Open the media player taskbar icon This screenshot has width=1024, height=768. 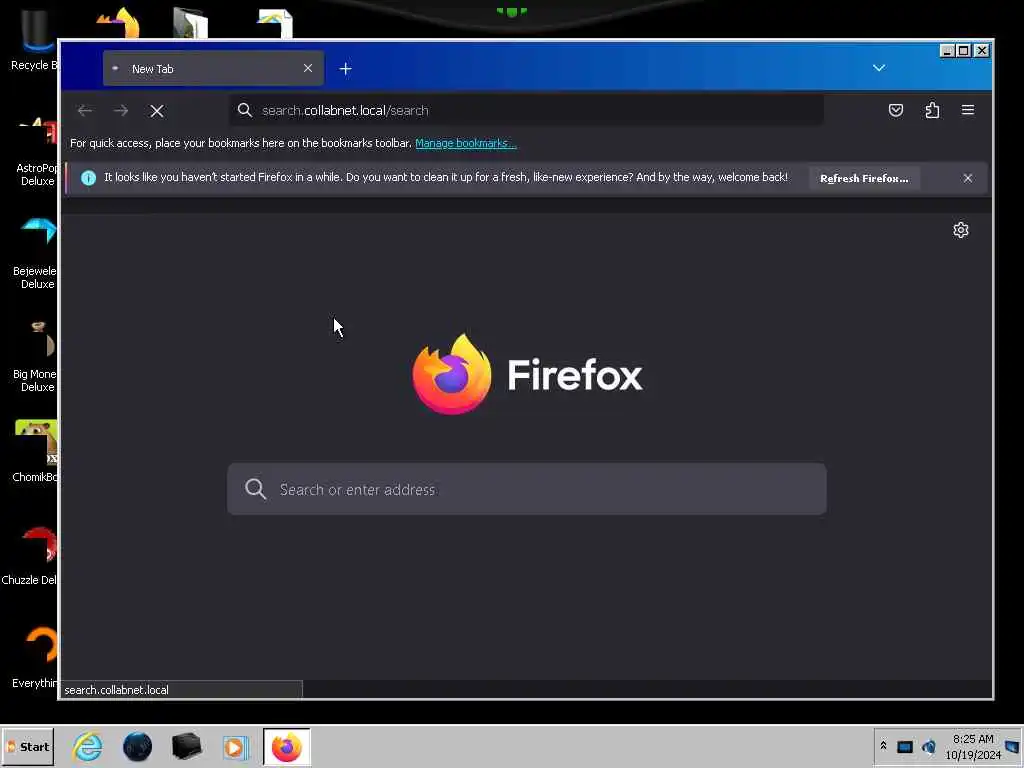tap(235, 746)
